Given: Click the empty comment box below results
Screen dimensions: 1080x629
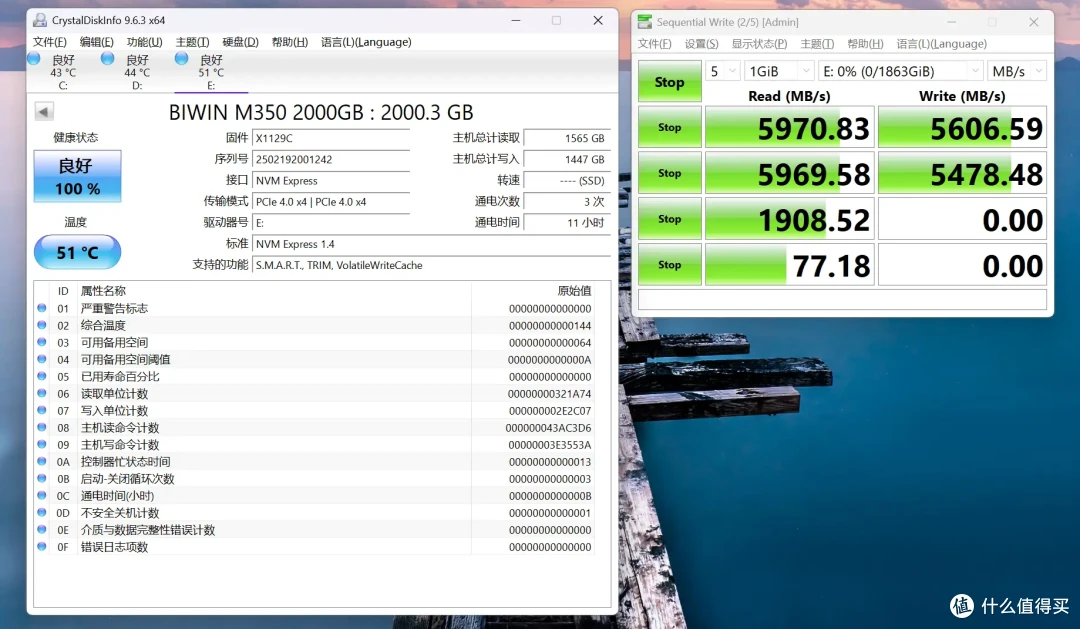Looking at the screenshot, I should pos(842,300).
